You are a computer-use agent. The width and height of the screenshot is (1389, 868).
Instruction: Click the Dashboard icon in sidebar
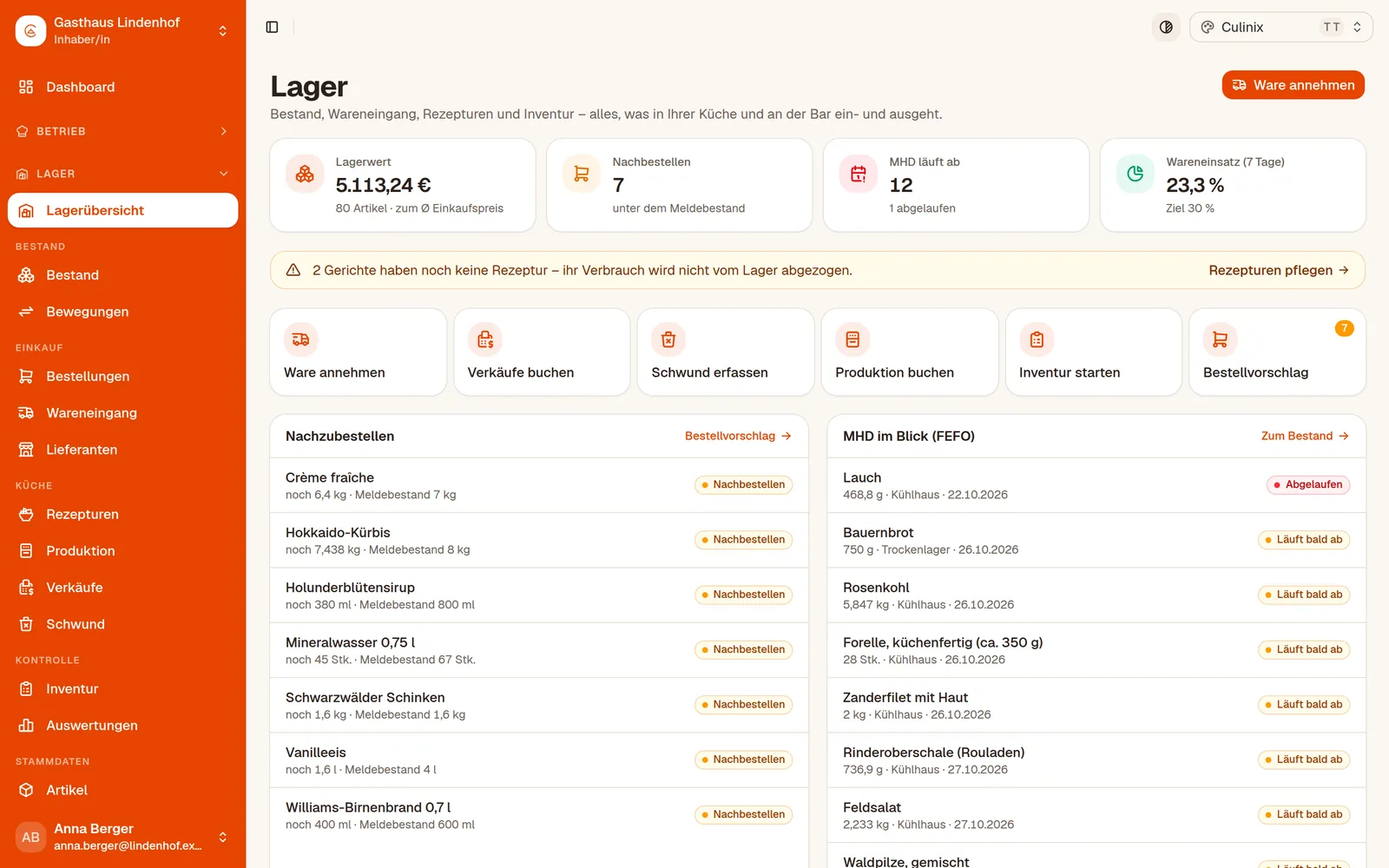click(26, 87)
